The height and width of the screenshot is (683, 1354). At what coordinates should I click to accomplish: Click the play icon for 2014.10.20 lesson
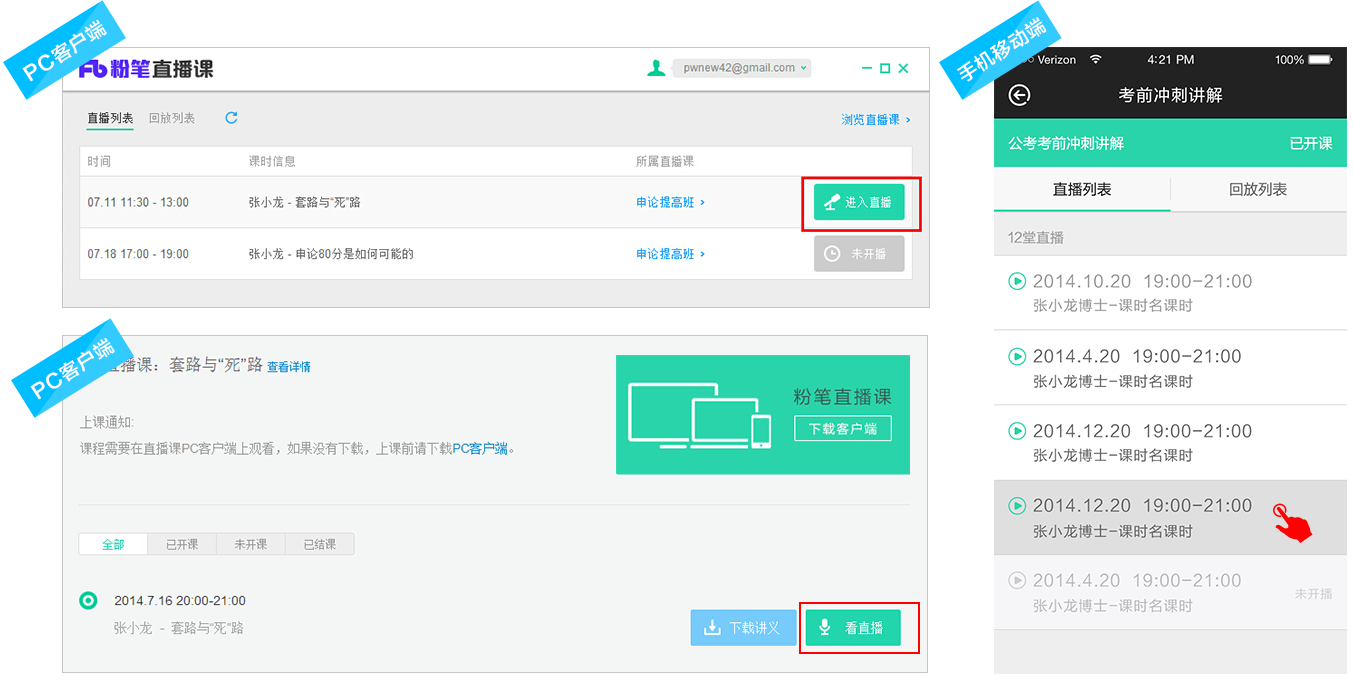[1017, 282]
